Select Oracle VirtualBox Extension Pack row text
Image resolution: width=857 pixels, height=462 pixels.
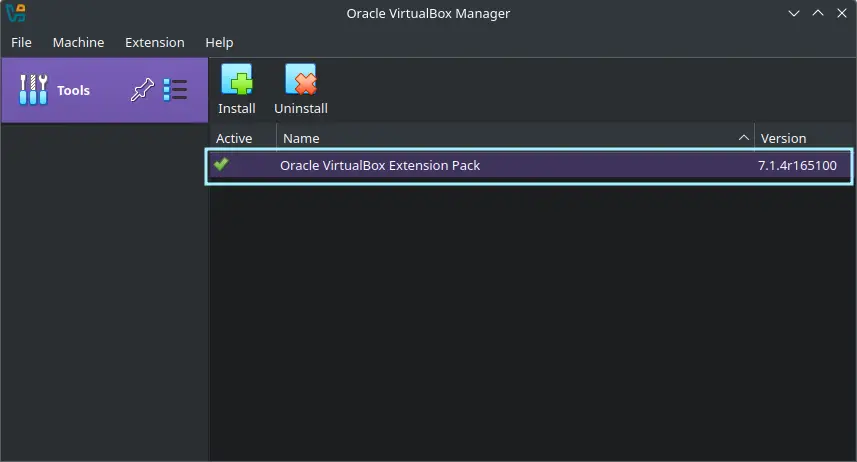click(380, 166)
